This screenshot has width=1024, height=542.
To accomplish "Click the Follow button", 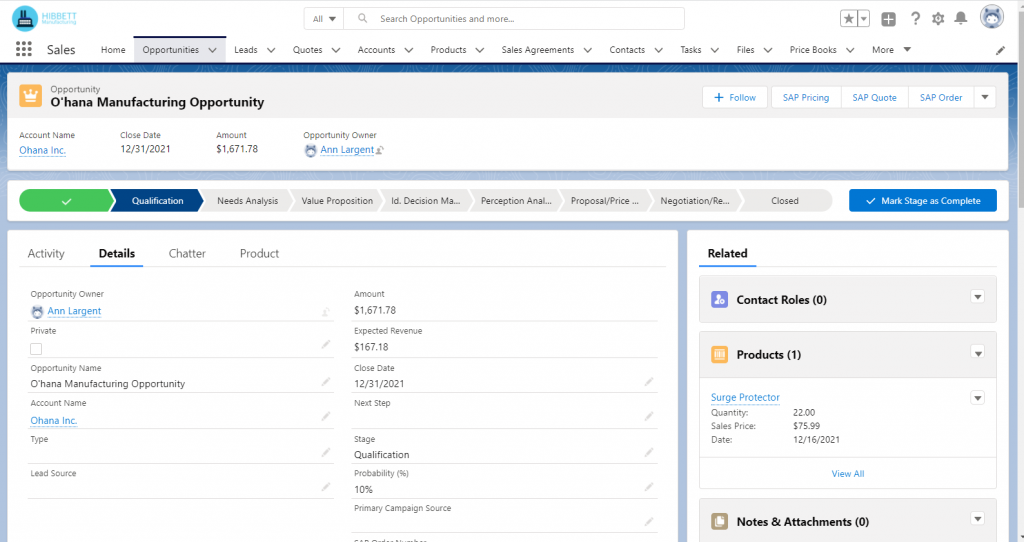I will pos(735,97).
